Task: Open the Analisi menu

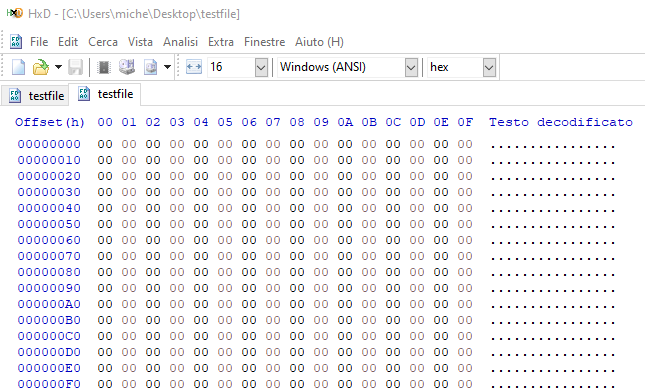Action: click(180, 42)
